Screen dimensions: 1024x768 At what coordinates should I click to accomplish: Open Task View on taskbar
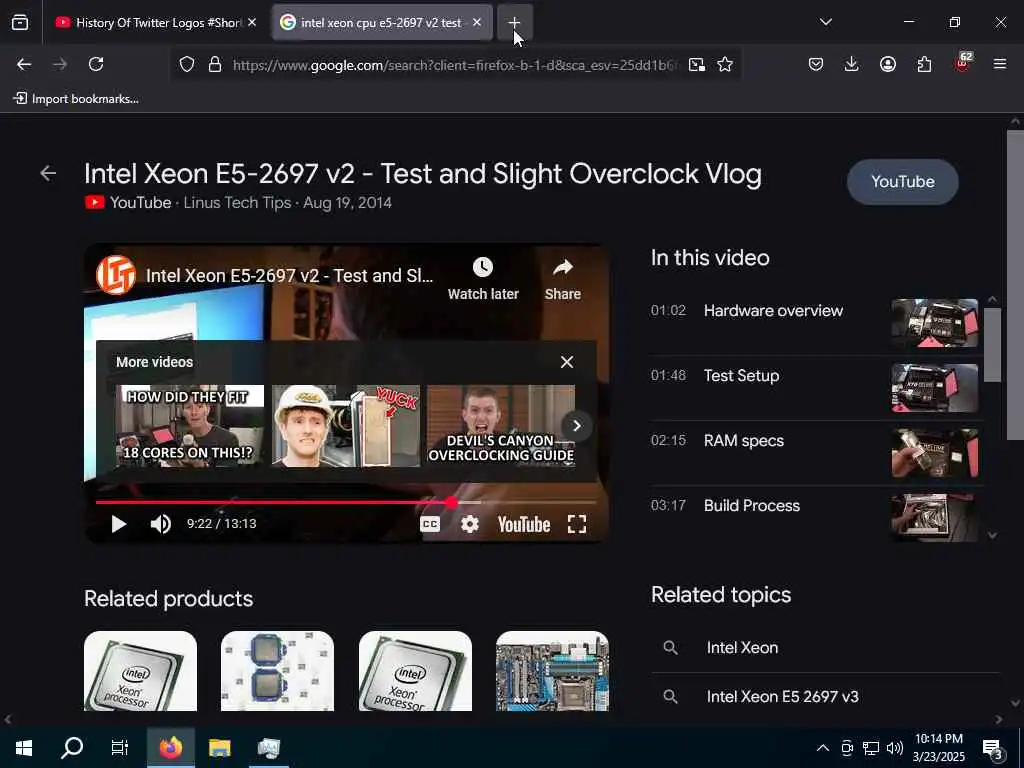tap(120, 748)
